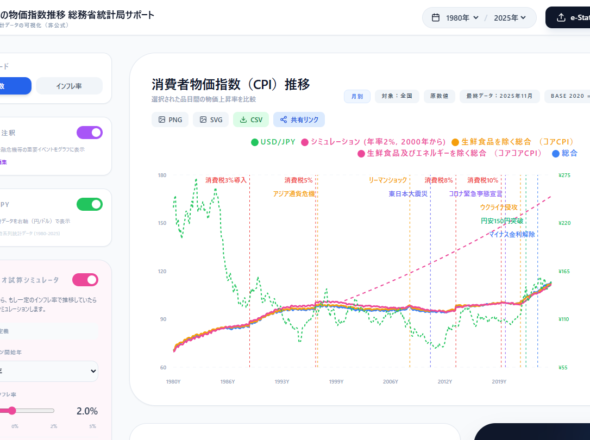Download the chart data as CSV
Viewport: 590px width, 440px height.
(x=251, y=120)
